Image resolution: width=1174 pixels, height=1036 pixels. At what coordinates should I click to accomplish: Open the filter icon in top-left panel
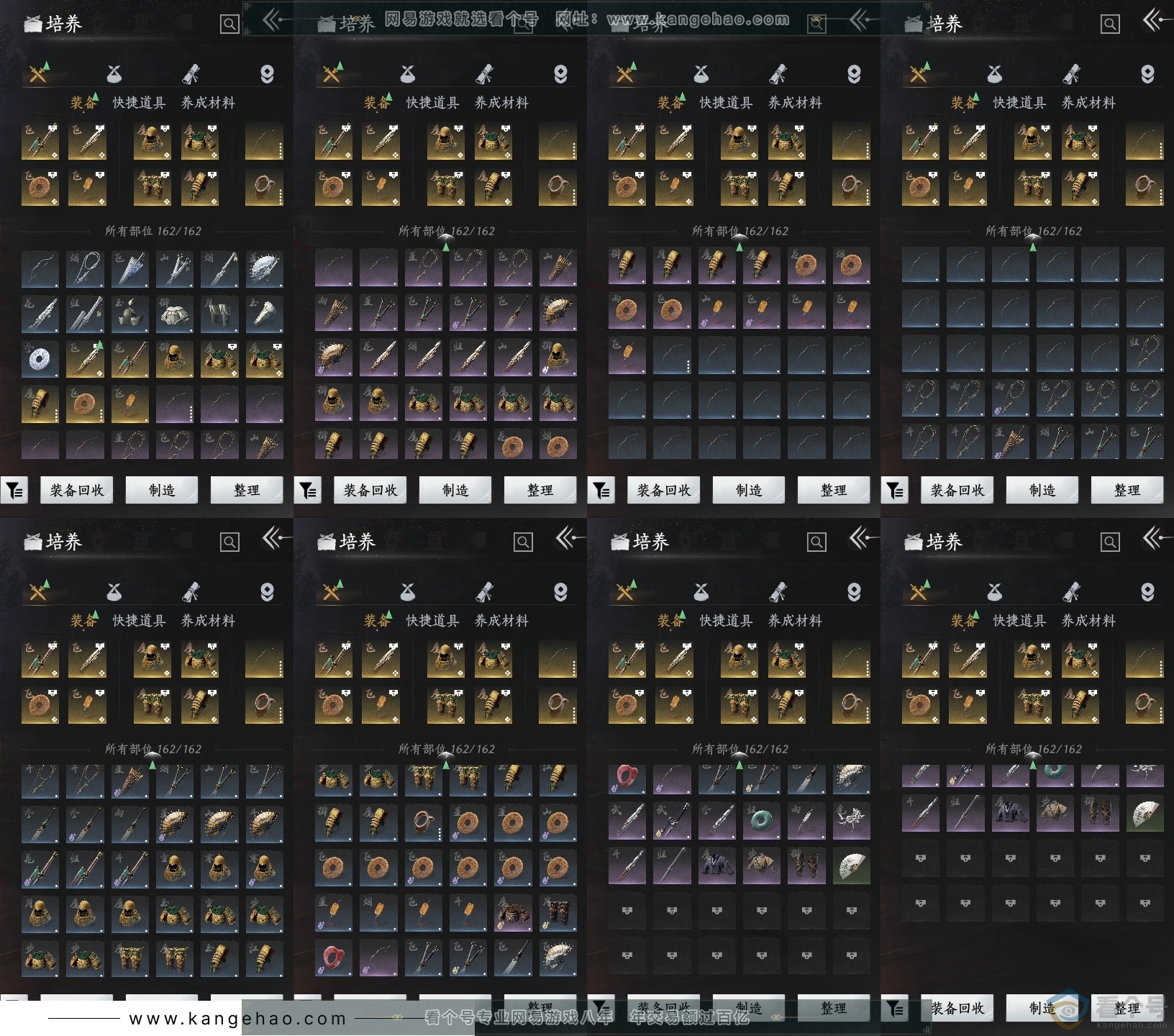[14, 491]
